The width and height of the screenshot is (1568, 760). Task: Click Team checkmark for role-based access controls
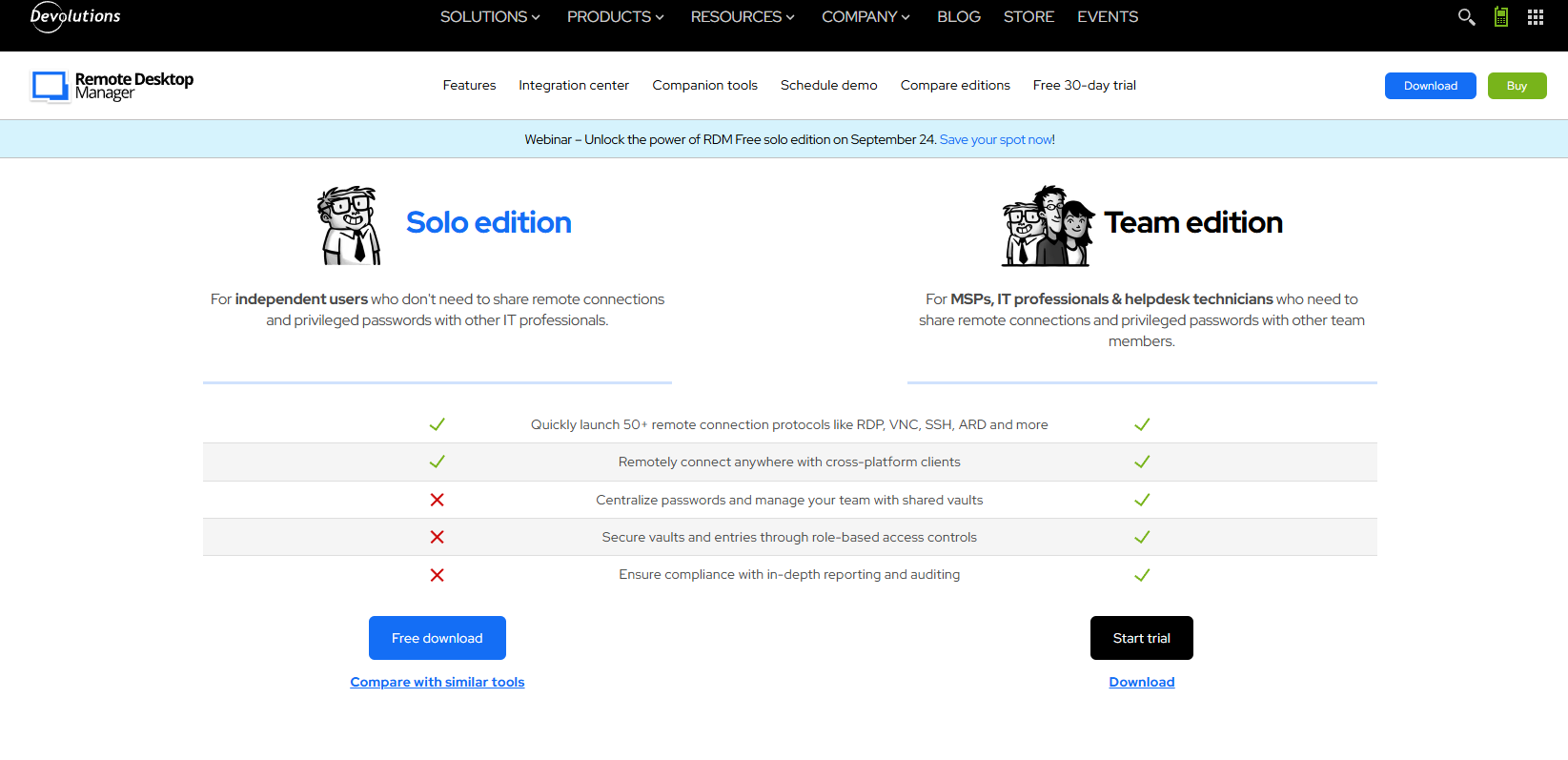(1142, 537)
